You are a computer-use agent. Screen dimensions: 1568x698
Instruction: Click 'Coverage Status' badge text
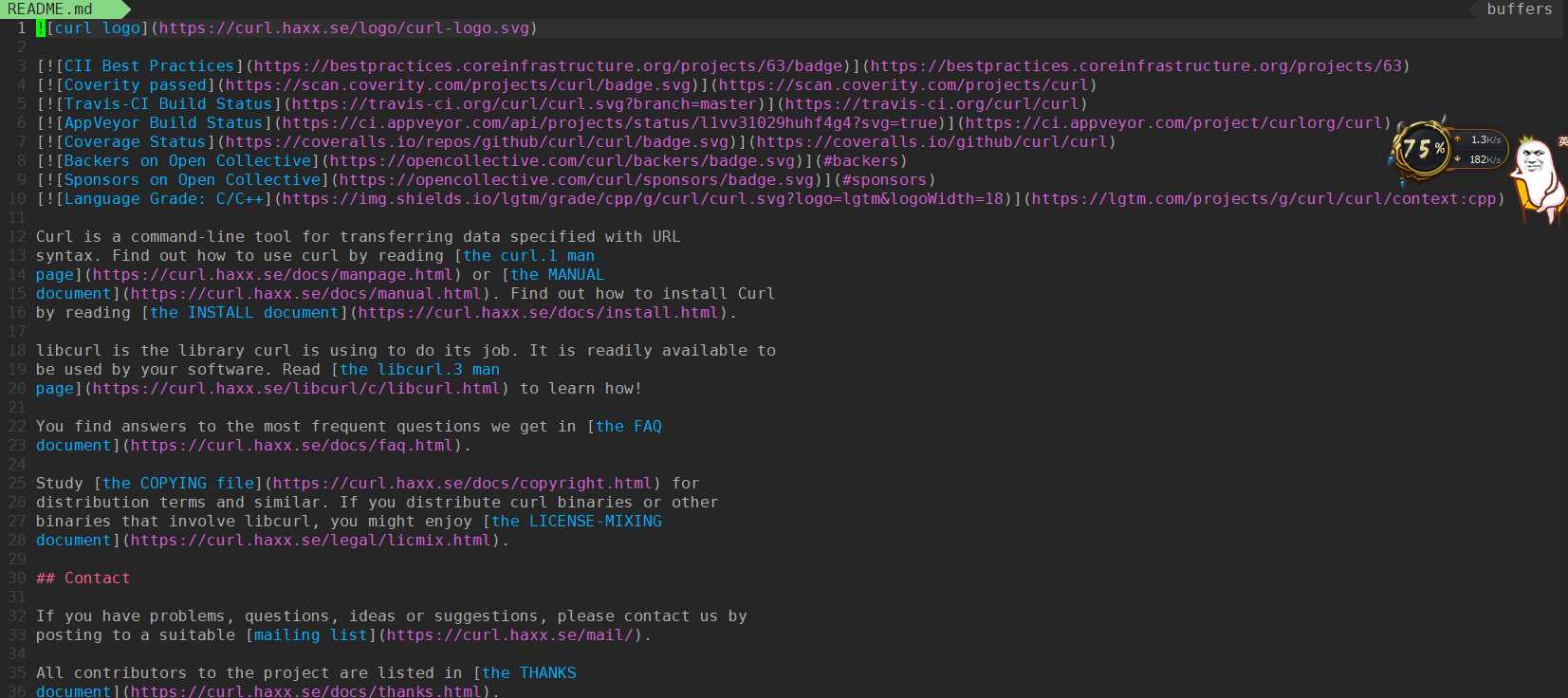pos(136,141)
